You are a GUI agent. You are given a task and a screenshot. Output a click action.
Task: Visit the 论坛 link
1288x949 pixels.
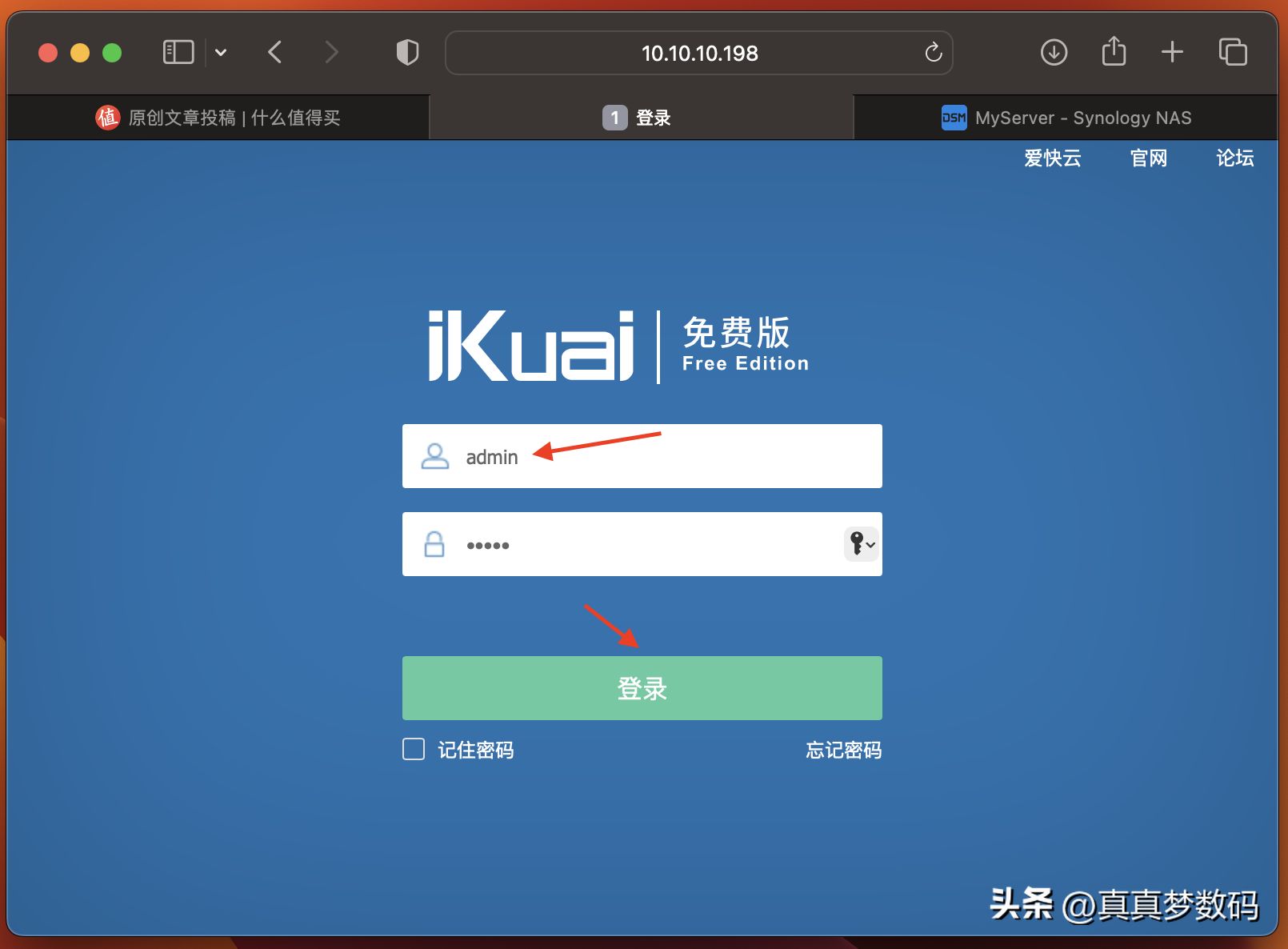coord(1234,158)
